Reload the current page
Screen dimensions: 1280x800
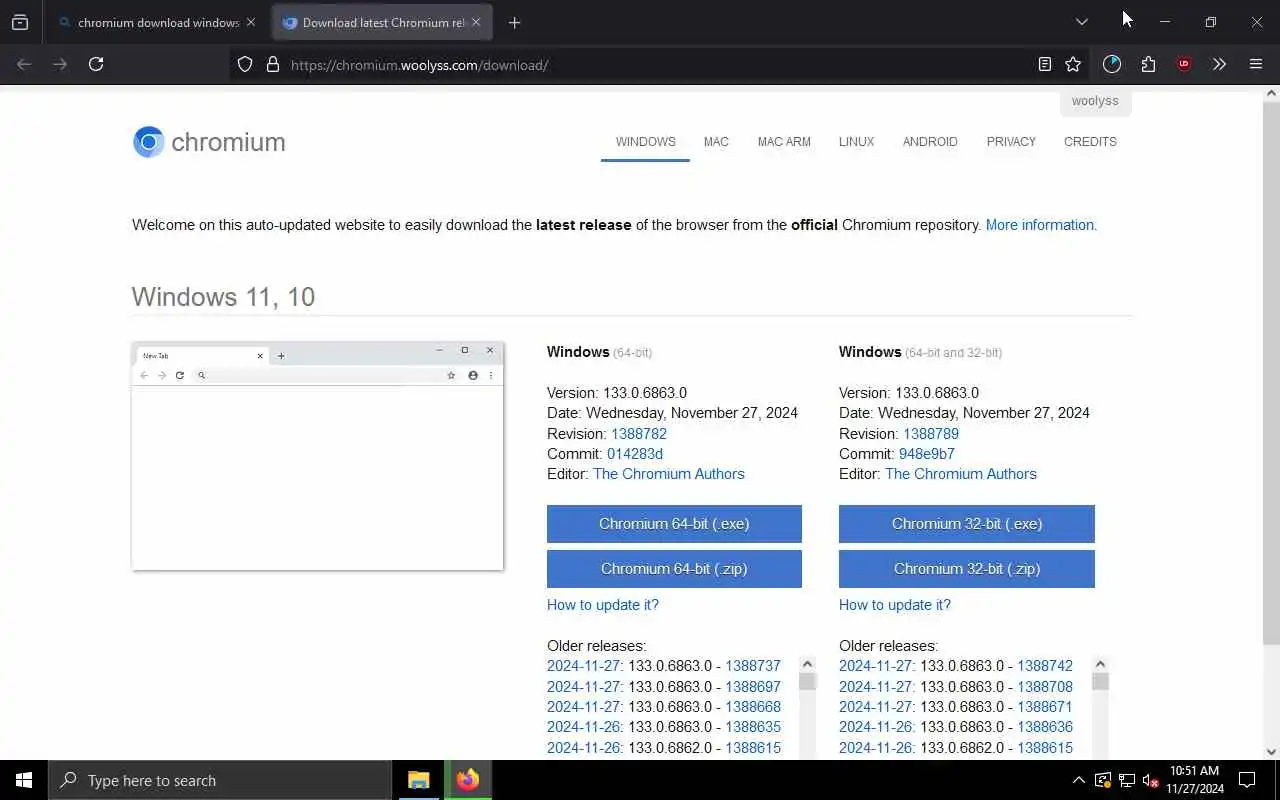pos(96,64)
